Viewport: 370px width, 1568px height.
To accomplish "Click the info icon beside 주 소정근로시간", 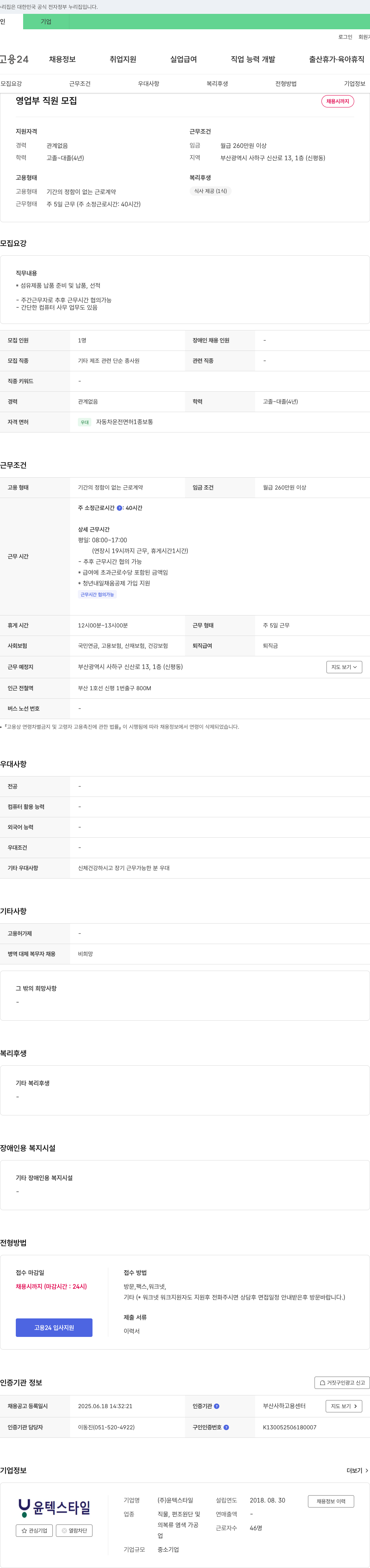I will click(119, 508).
